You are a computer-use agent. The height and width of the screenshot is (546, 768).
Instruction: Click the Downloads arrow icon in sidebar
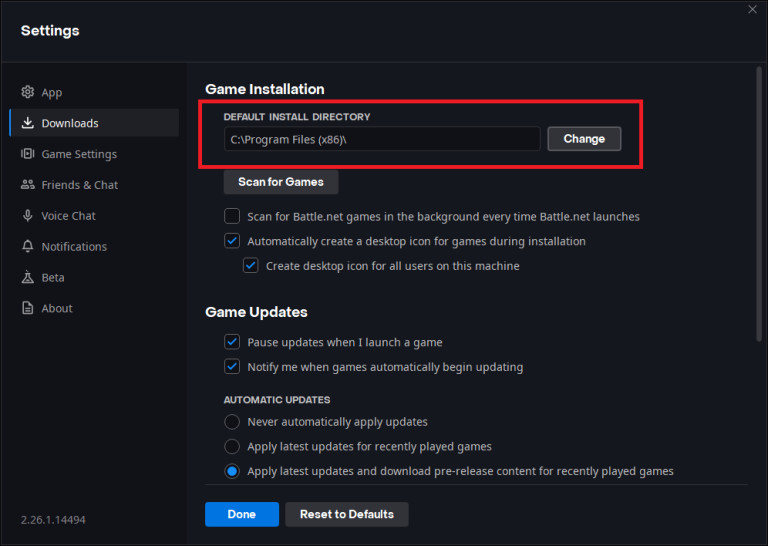point(28,124)
